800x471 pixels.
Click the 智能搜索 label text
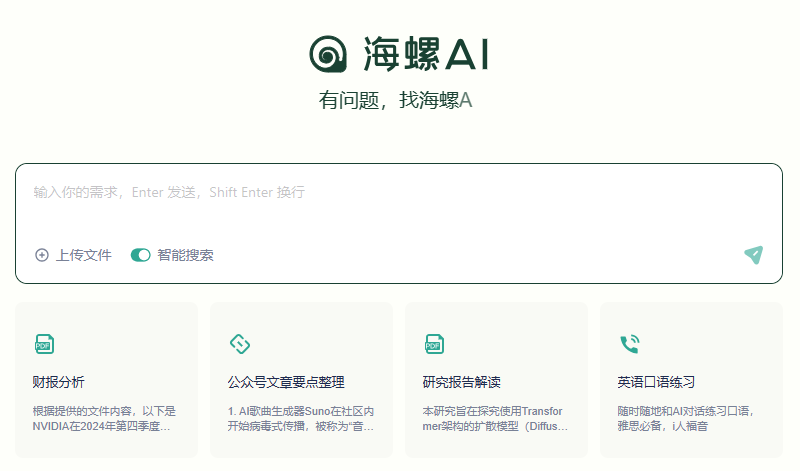click(x=185, y=255)
